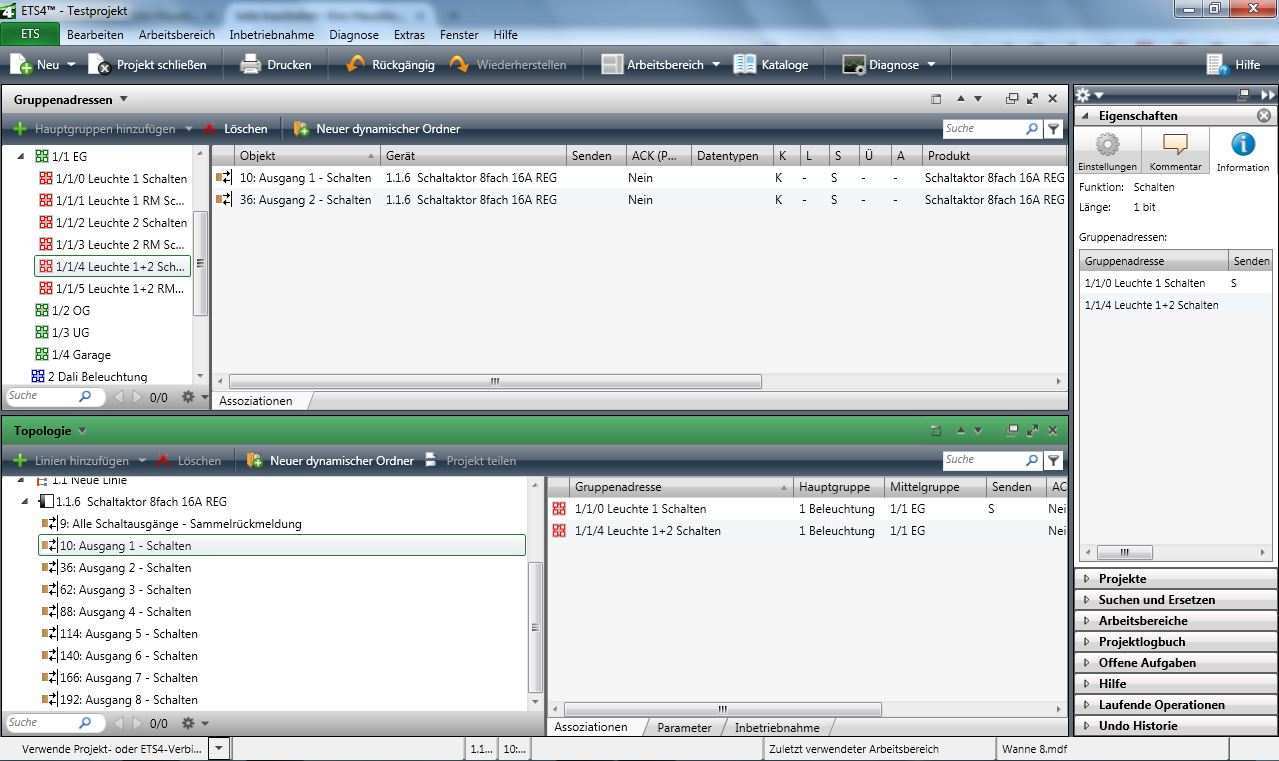The height and width of the screenshot is (761, 1279).
Task: Click the Gruppenadressen search field
Action: coord(982,129)
